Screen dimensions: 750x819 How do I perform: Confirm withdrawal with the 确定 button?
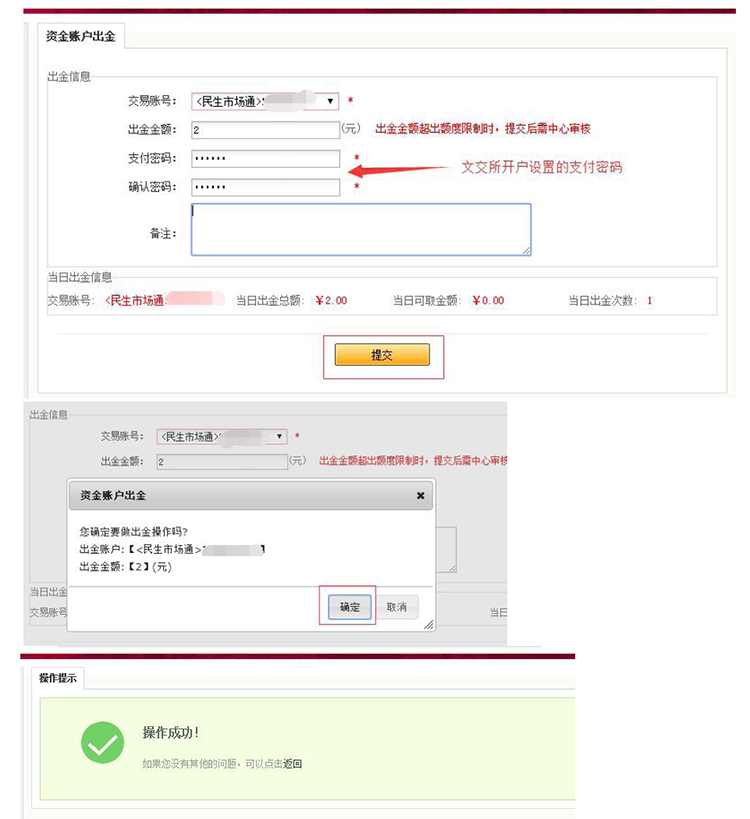(x=350, y=607)
